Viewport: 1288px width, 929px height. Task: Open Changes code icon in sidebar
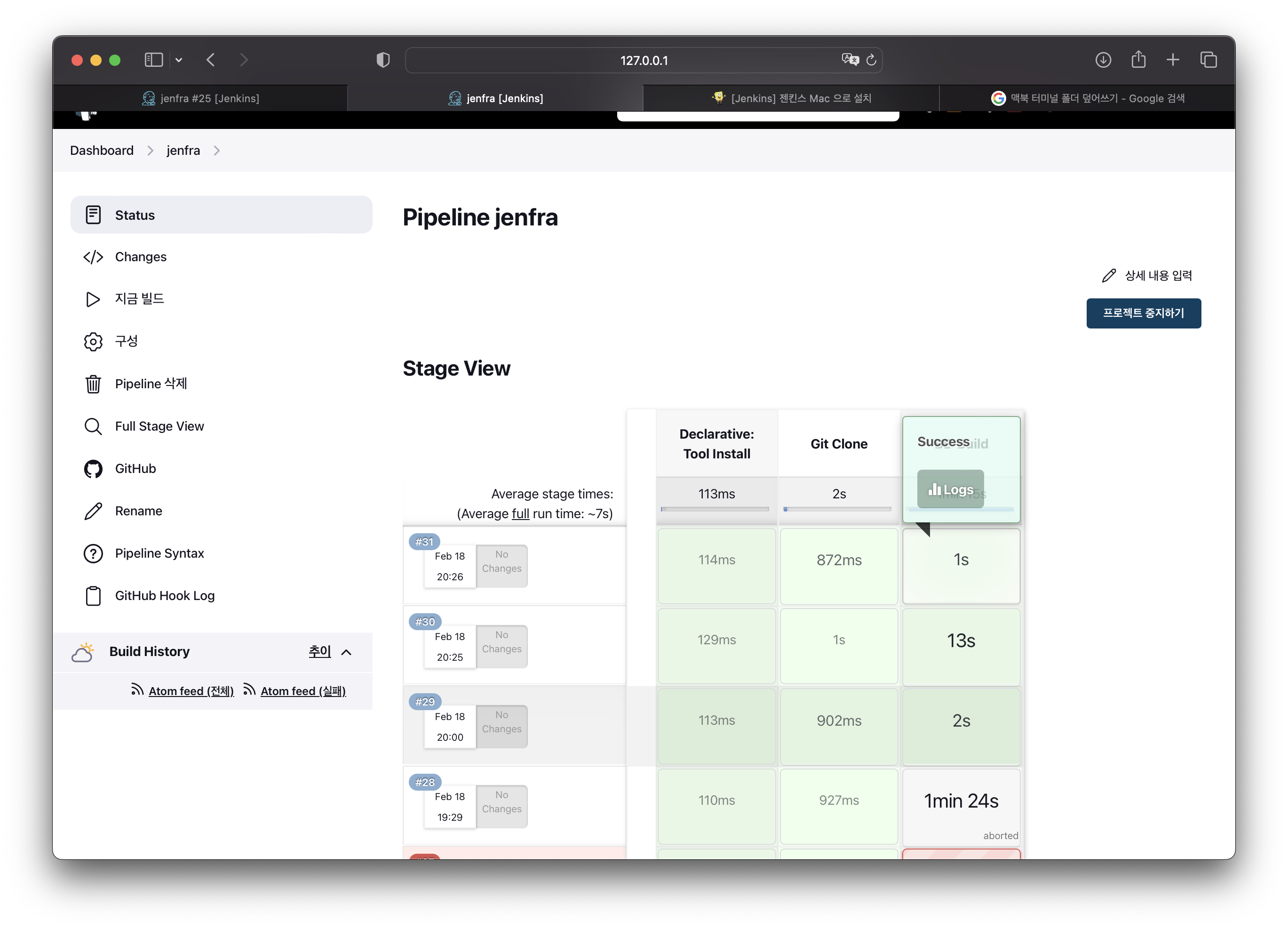click(x=93, y=257)
